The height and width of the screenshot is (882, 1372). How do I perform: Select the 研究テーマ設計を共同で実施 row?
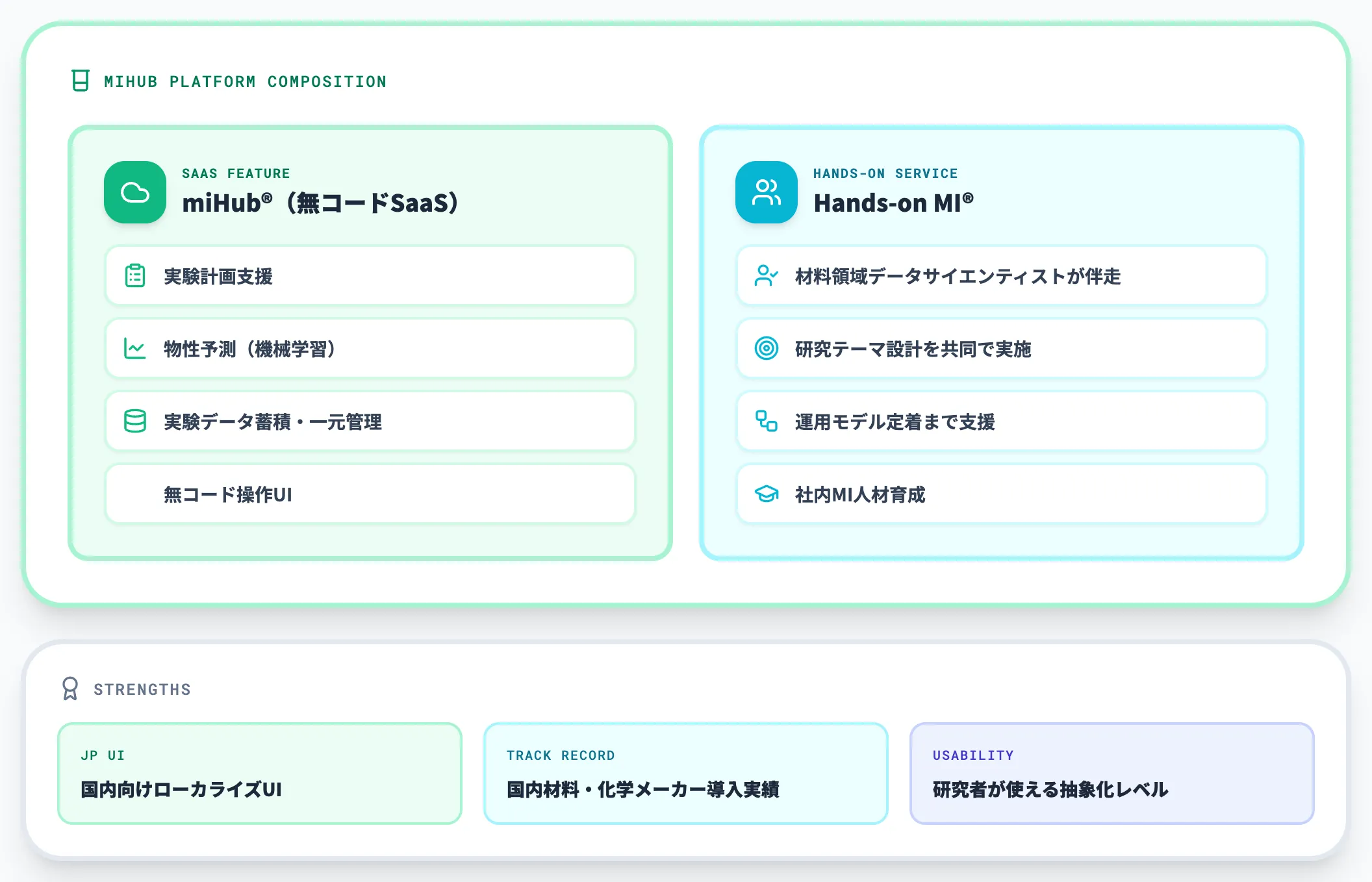pyautogui.click(x=1002, y=349)
